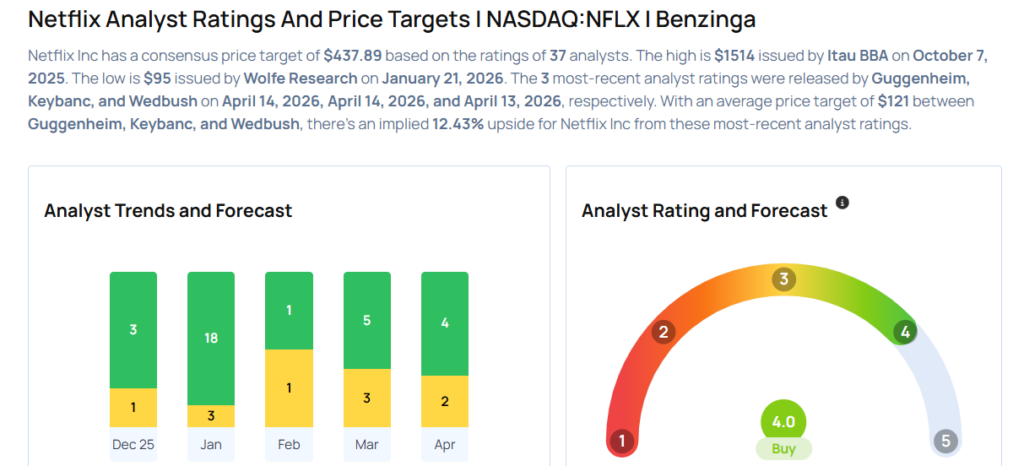This screenshot has height=466, width=1024.
Task: Select the Mar month label
Action: tap(367, 445)
